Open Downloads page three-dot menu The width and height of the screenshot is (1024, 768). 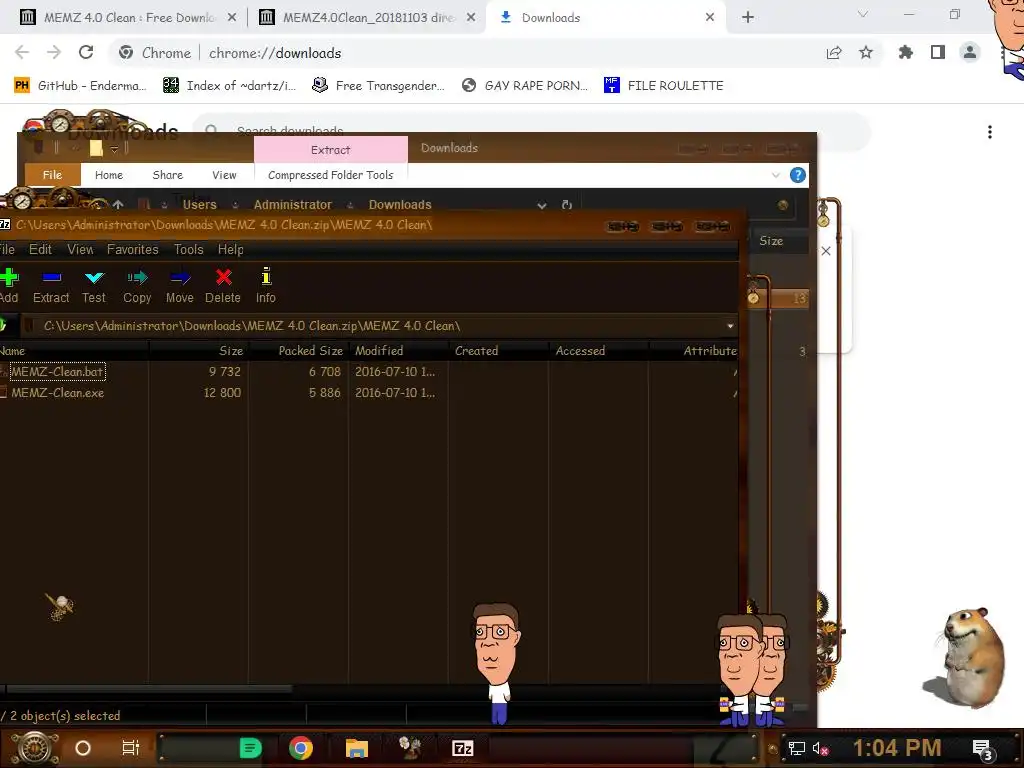point(990,132)
